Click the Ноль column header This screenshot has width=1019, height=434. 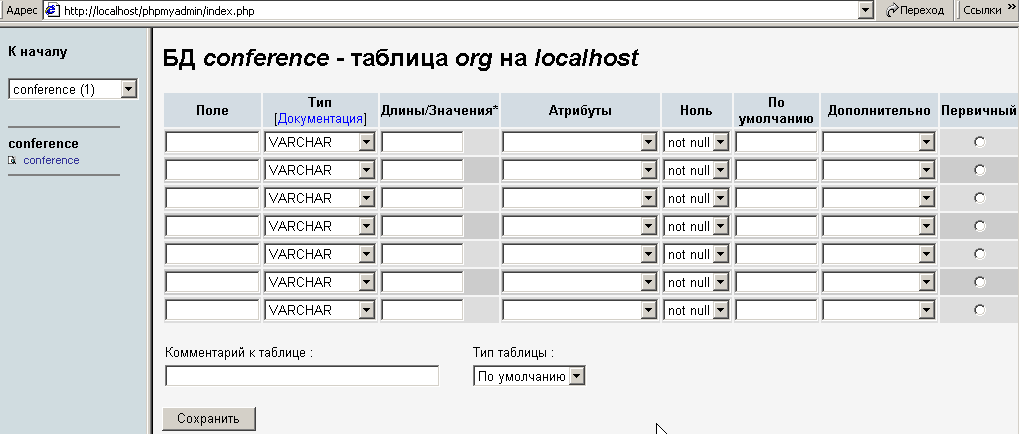pyautogui.click(x=697, y=110)
